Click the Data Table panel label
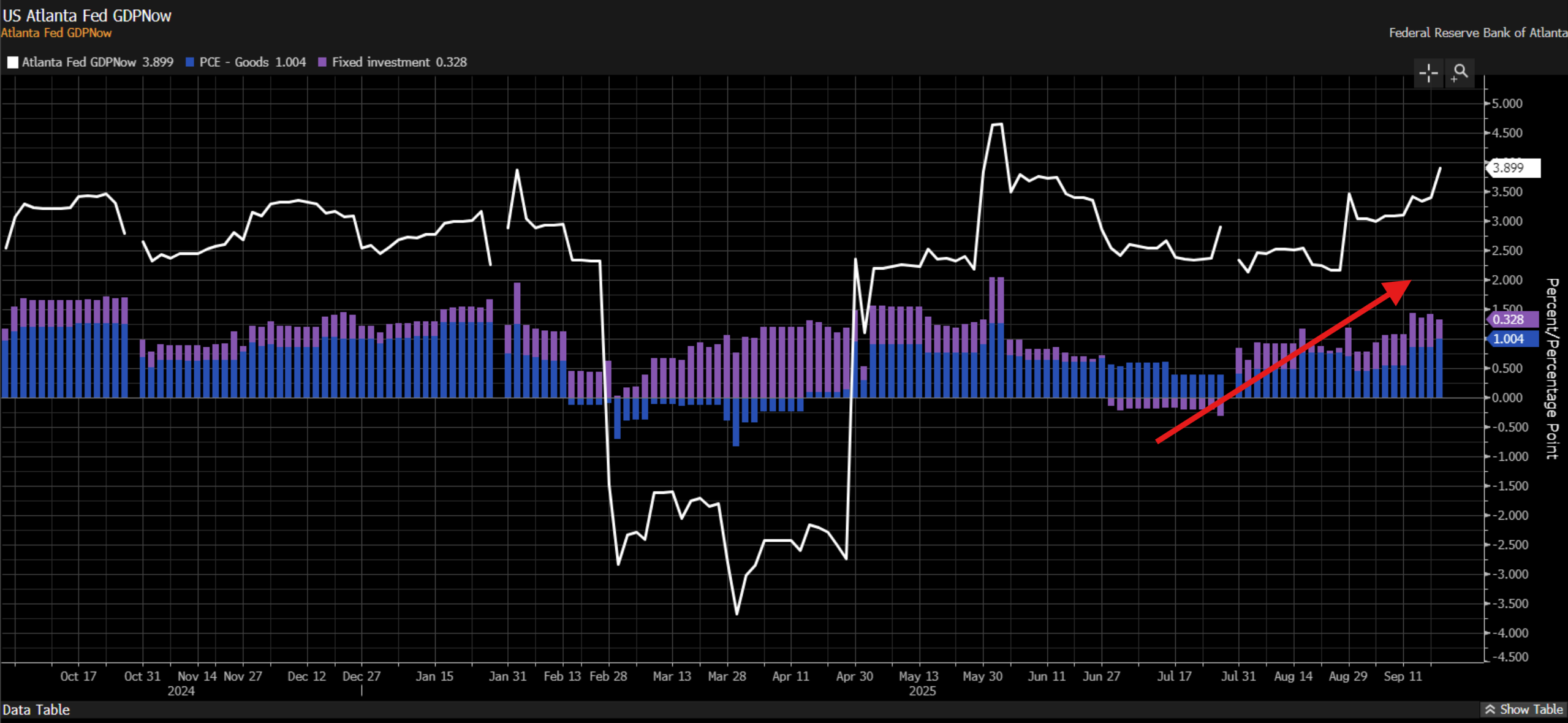This screenshot has width=1568, height=723. [x=36, y=710]
